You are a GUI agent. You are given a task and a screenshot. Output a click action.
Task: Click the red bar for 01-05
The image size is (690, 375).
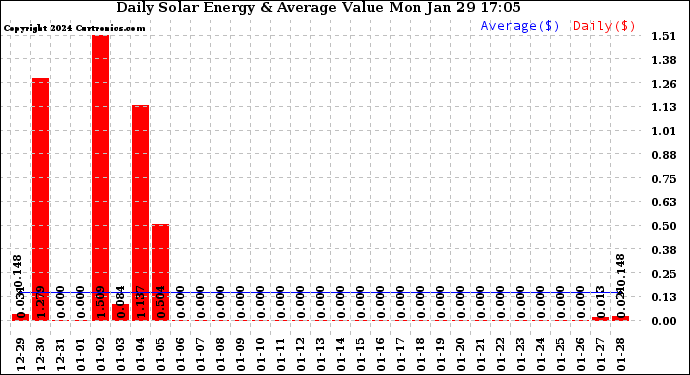161,272
